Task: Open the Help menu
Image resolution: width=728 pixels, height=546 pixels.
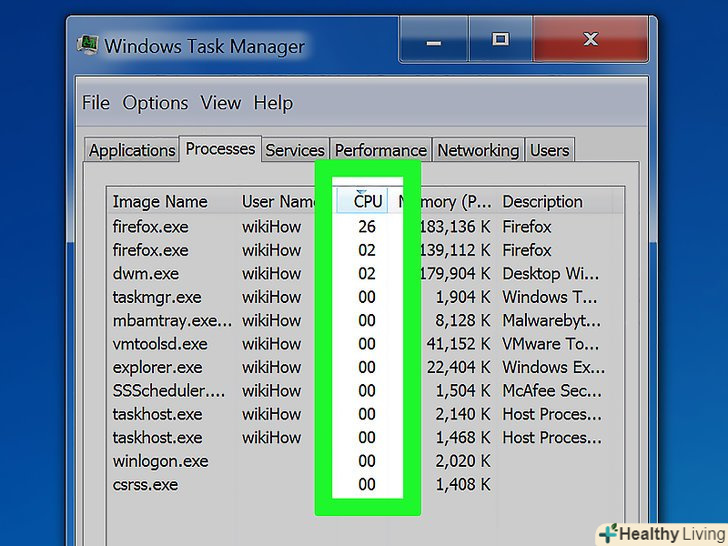Action: click(x=273, y=103)
